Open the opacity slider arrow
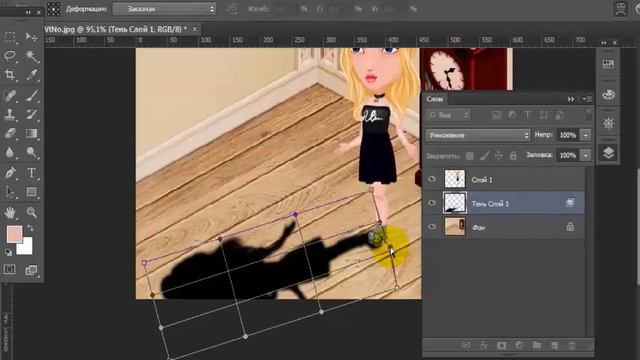This screenshot has height=360, width=640. tap(586, 135)
